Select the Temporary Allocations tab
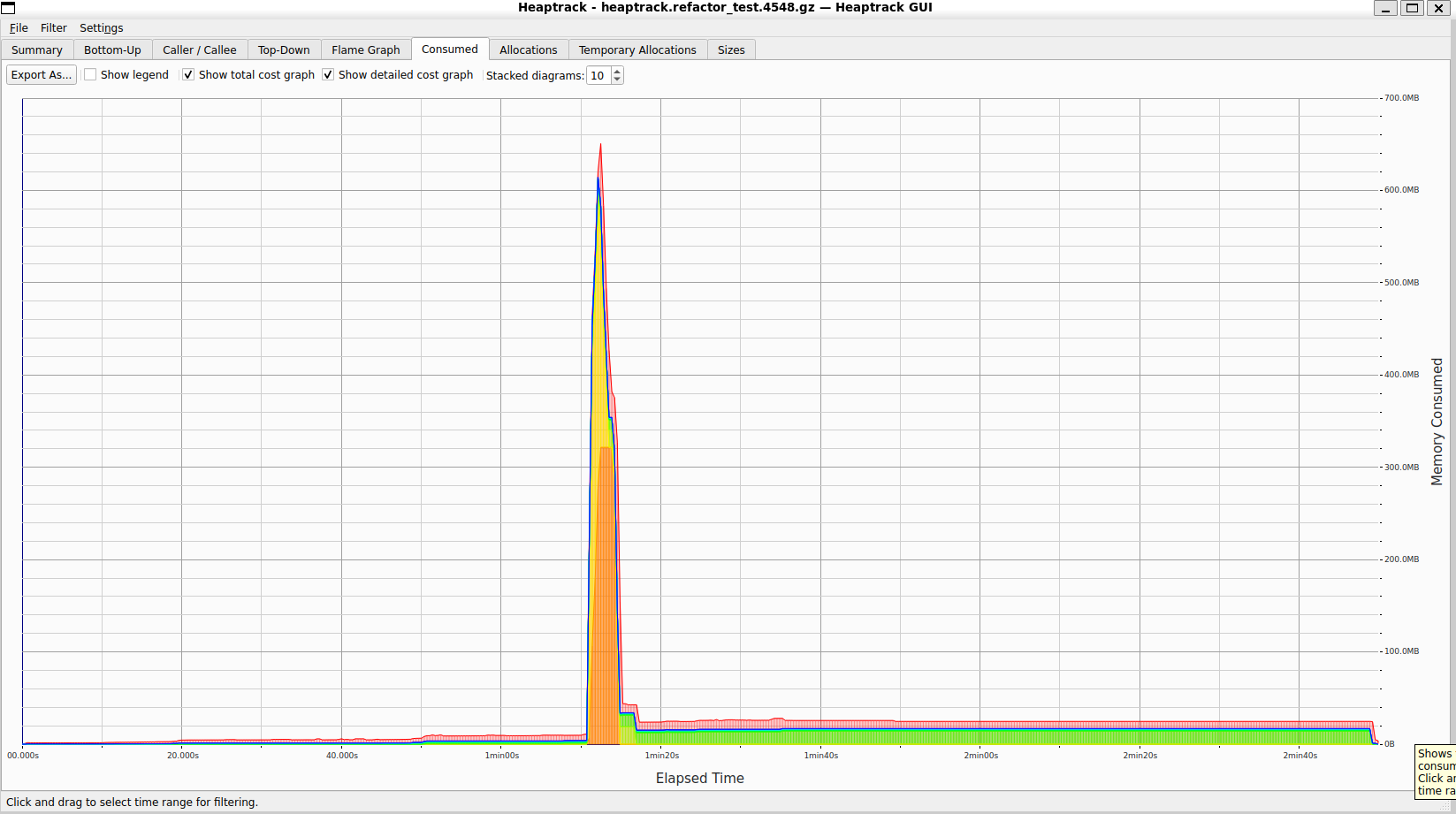 [637, 50]
